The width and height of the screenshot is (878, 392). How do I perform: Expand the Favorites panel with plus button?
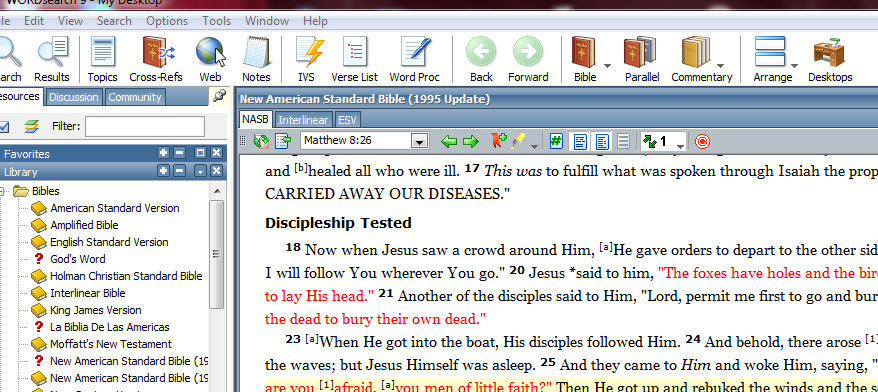pos(163,153)
